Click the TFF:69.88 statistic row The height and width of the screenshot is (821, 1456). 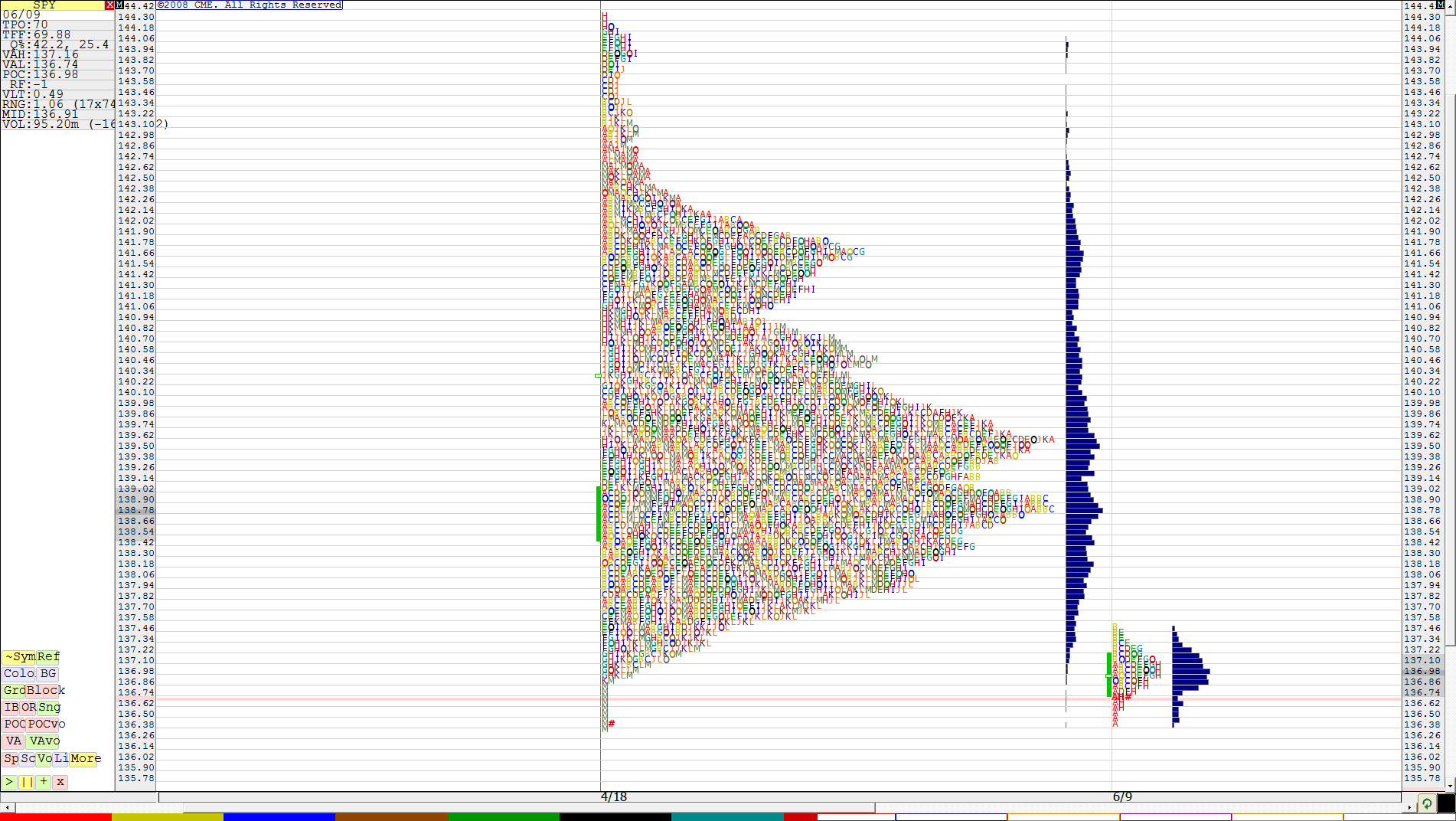click(57, 34)
